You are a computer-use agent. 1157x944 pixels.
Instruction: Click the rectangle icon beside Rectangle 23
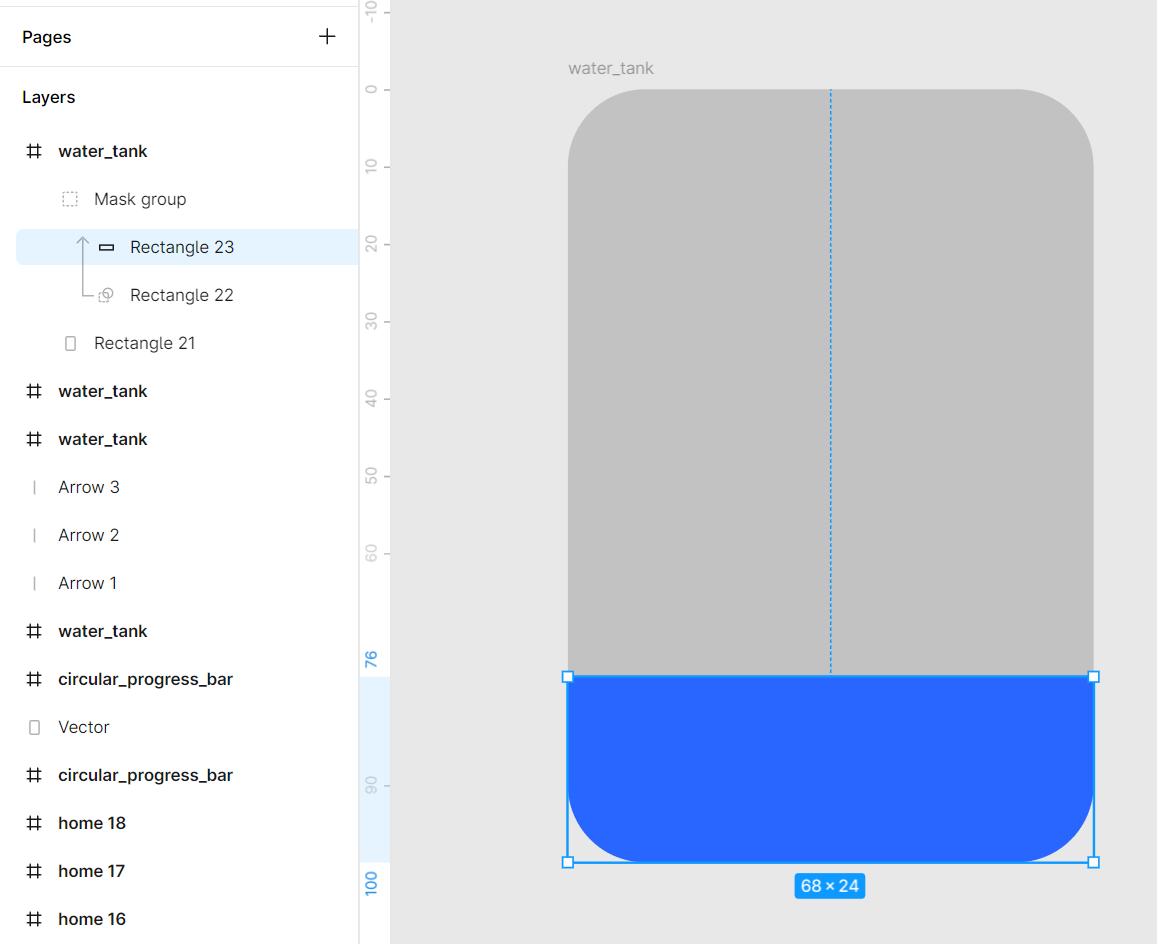coord(106,247)
